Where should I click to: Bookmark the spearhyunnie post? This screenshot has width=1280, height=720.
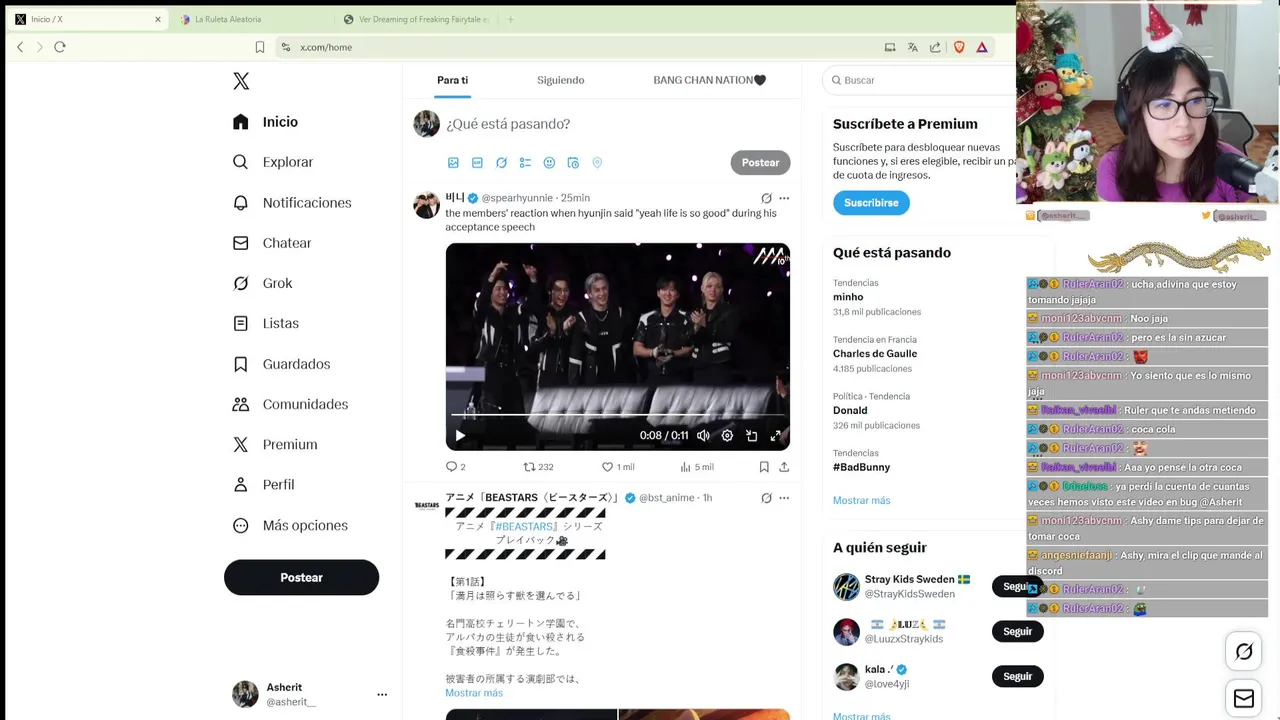(x=764, y=467)
